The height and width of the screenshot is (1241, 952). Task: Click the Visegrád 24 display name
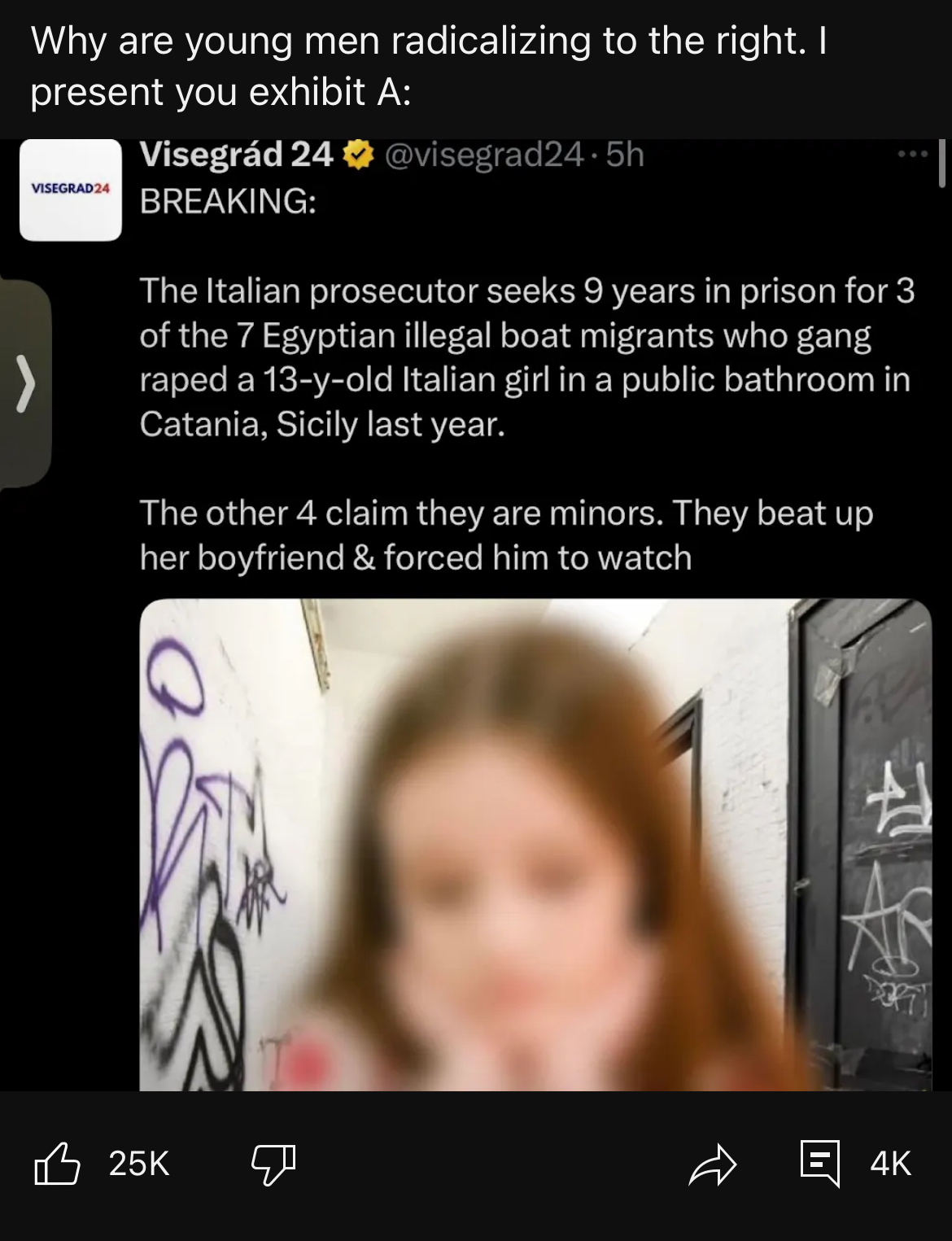click(x=236, y=155)
